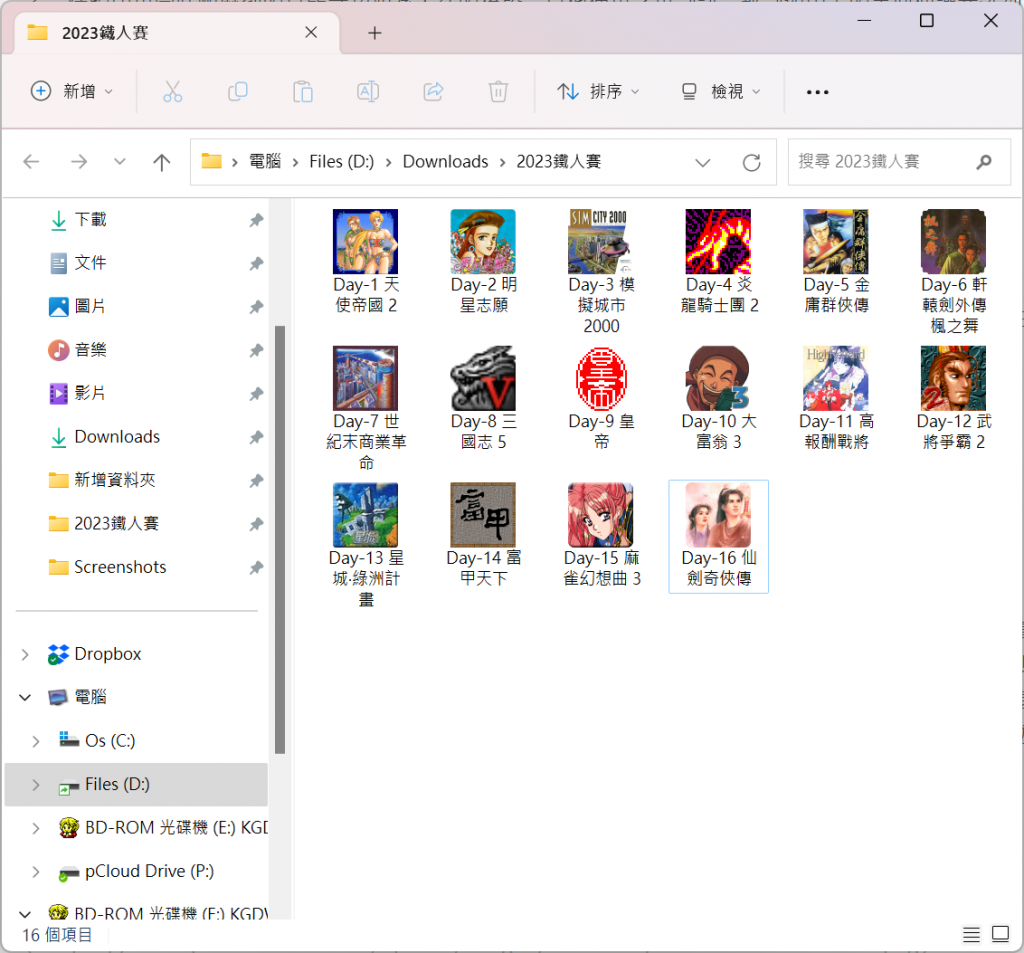Select the Day-7 世紀末商業革命 file
Screen dimensions: 1024x953
point(366,409)
